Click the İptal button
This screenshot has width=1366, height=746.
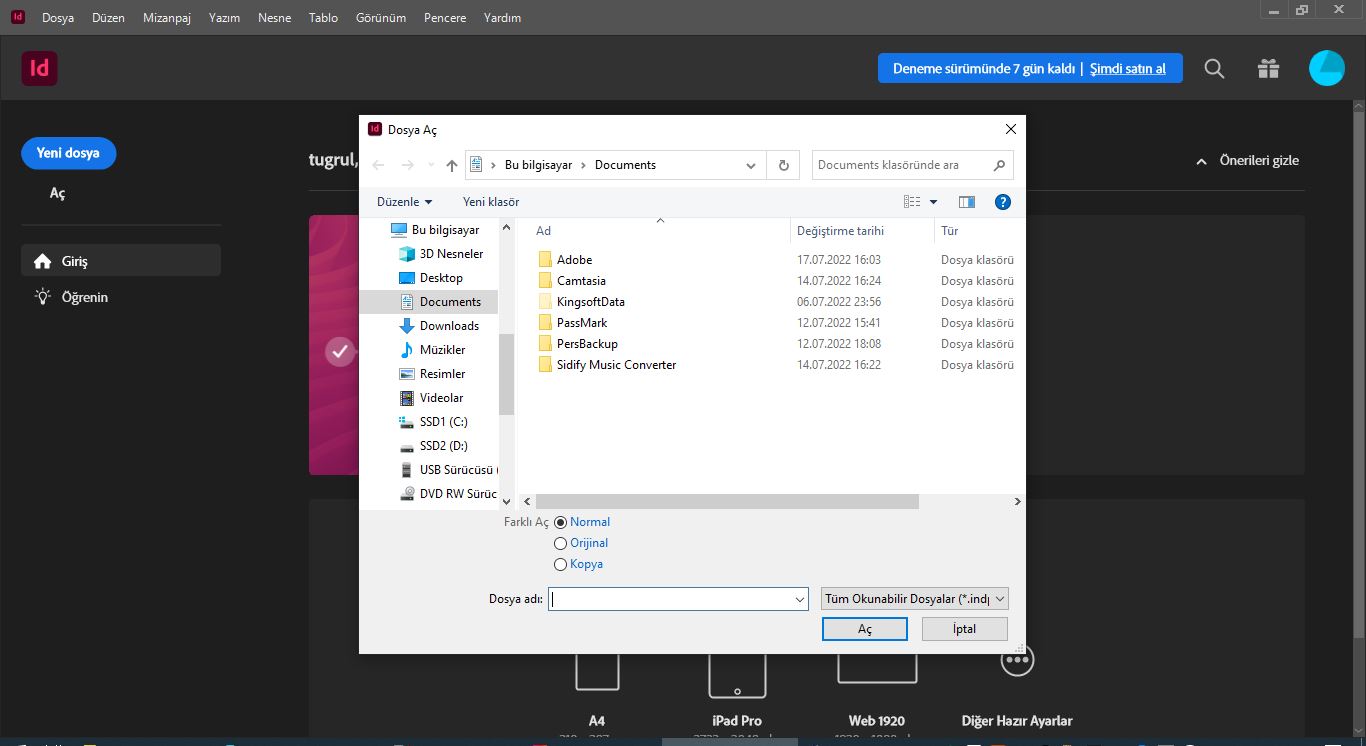coord(964,629)
